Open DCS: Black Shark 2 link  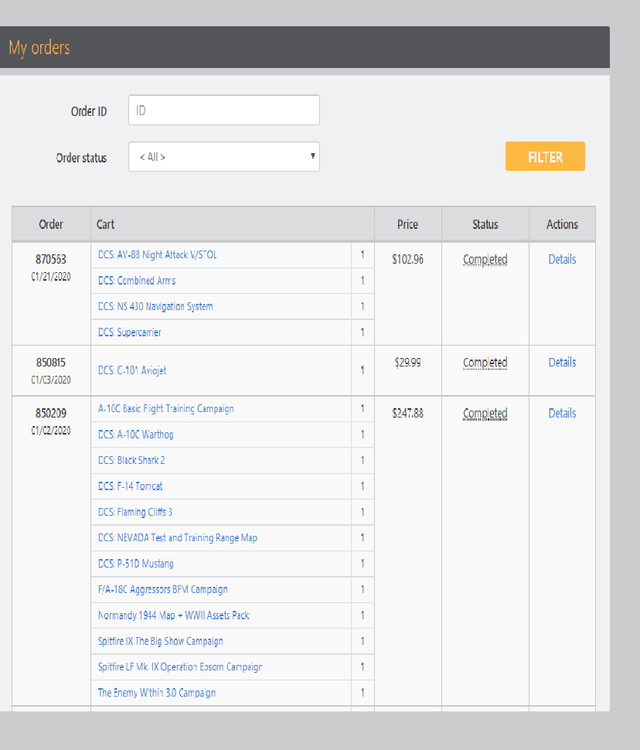pyautogui.click(x=132, y=460)
